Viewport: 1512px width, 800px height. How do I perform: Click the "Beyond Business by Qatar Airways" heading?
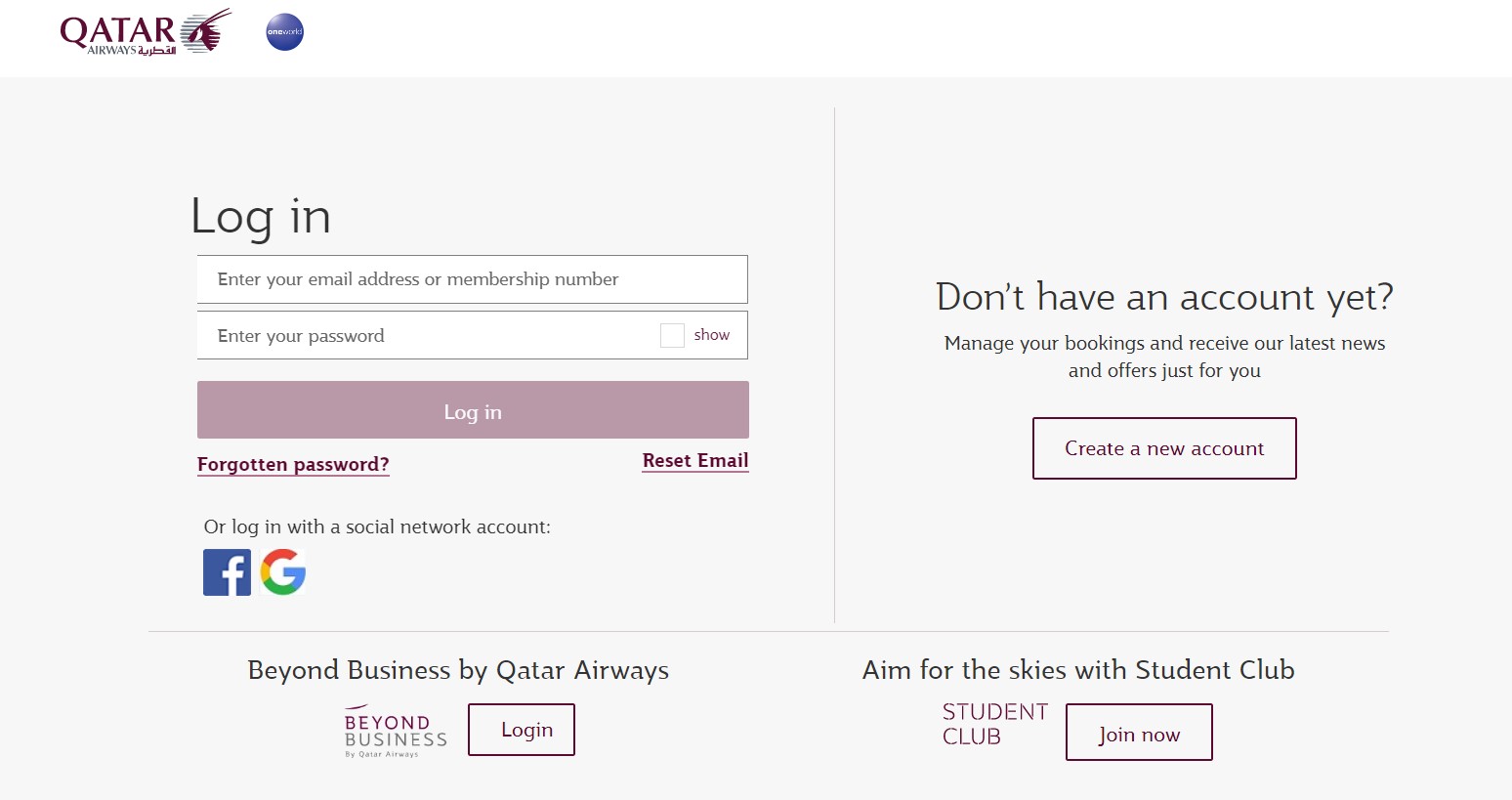click(458, 670)
